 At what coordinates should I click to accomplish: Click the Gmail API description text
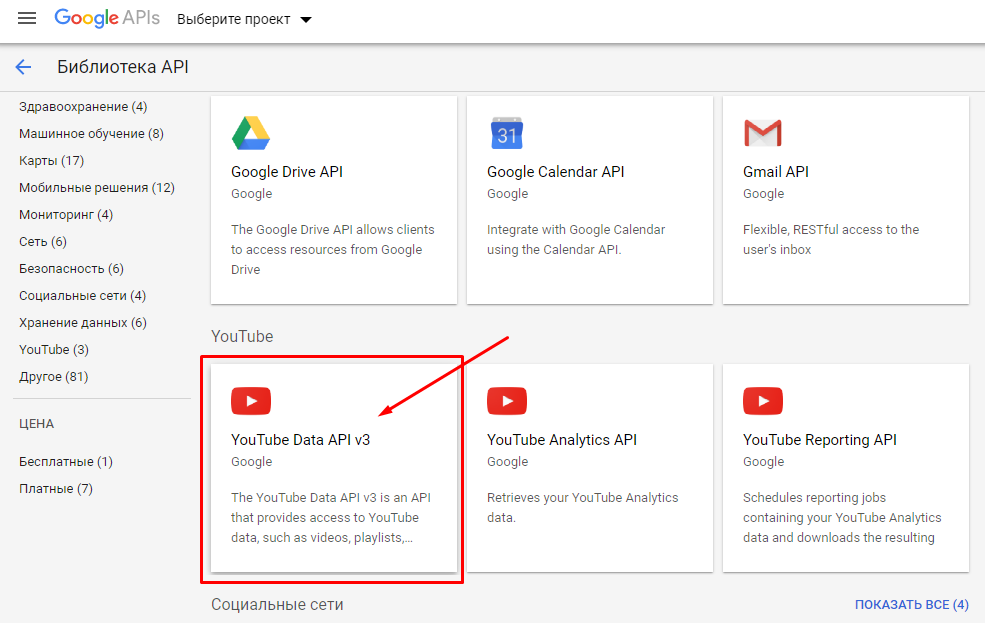(830, 239)
